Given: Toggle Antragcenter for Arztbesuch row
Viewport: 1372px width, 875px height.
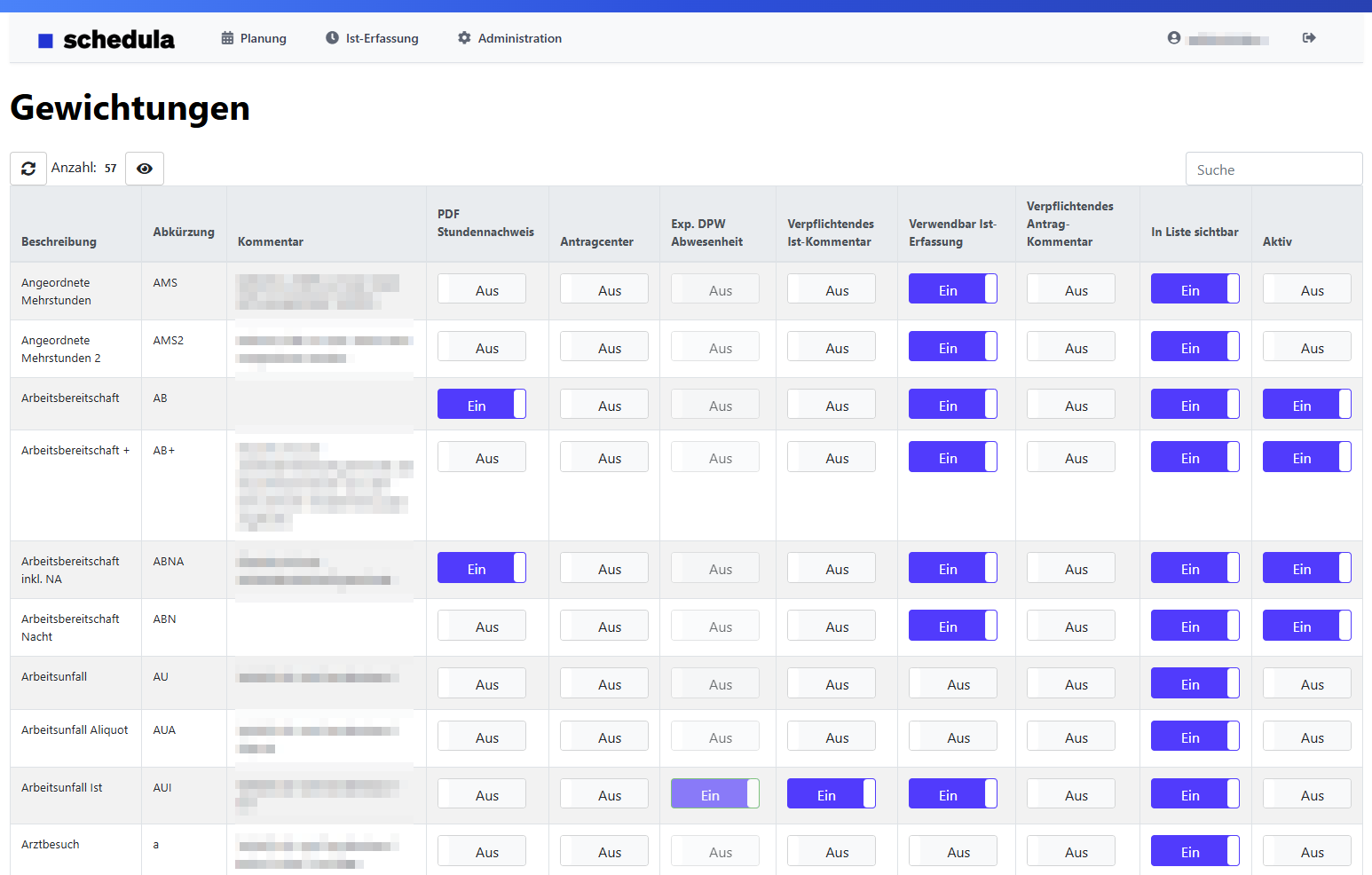Looking at the screenshot, I should pos(603,851).
